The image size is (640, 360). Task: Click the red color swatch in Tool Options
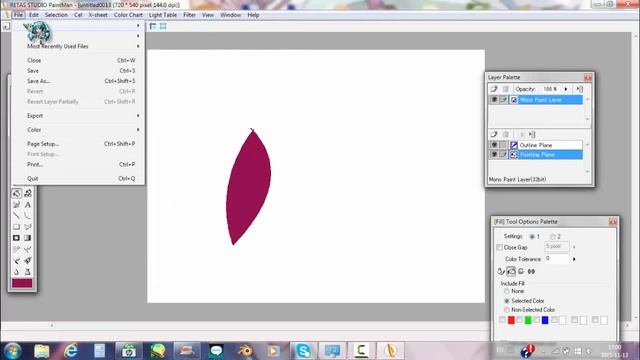(x=511, y=320)
